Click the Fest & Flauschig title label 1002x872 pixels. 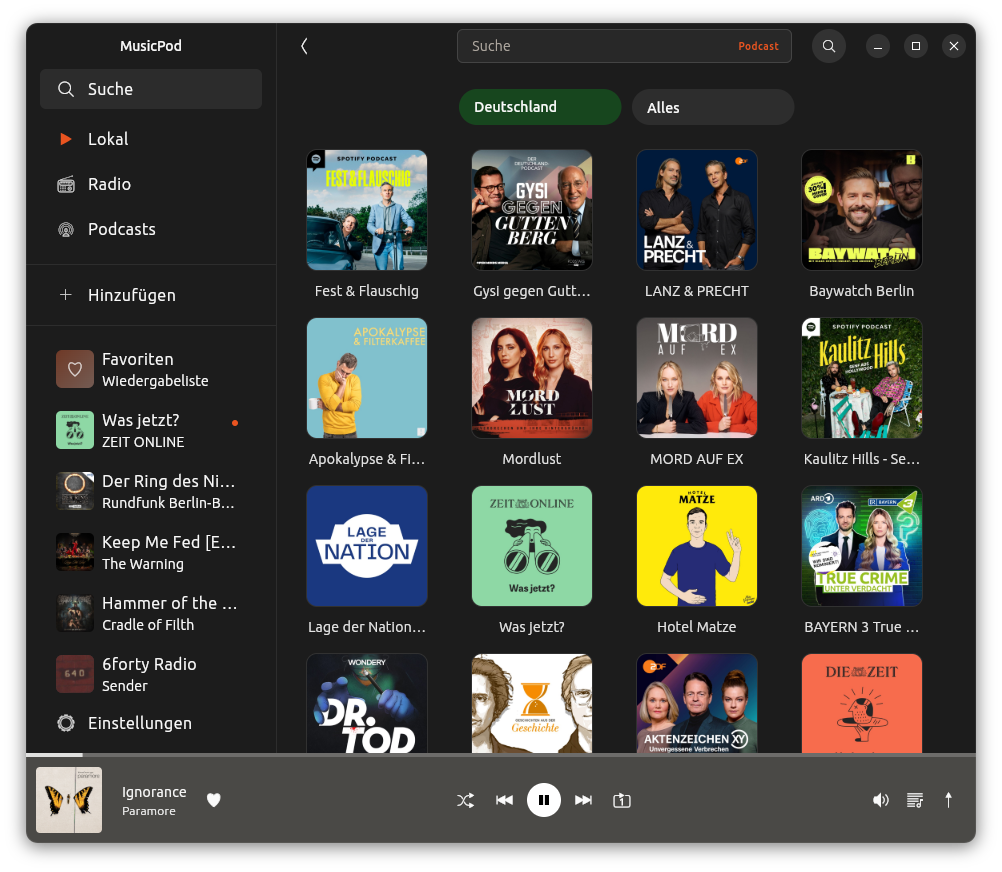[x=367, y=291]
